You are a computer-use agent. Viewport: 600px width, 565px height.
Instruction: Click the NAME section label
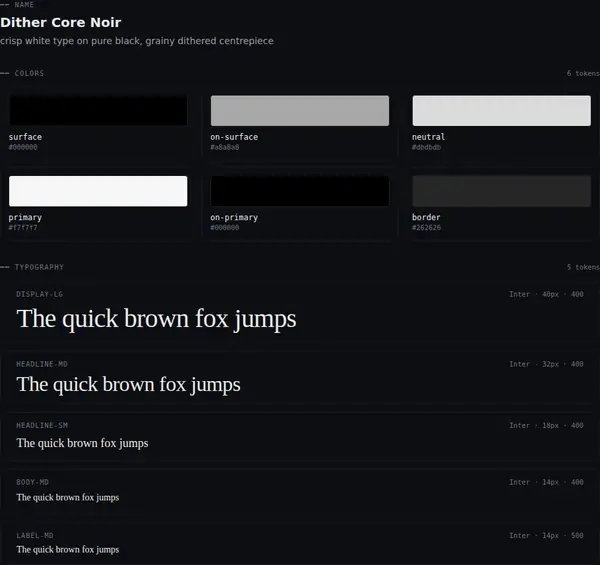pyautogui.click(x=24, y=5)
